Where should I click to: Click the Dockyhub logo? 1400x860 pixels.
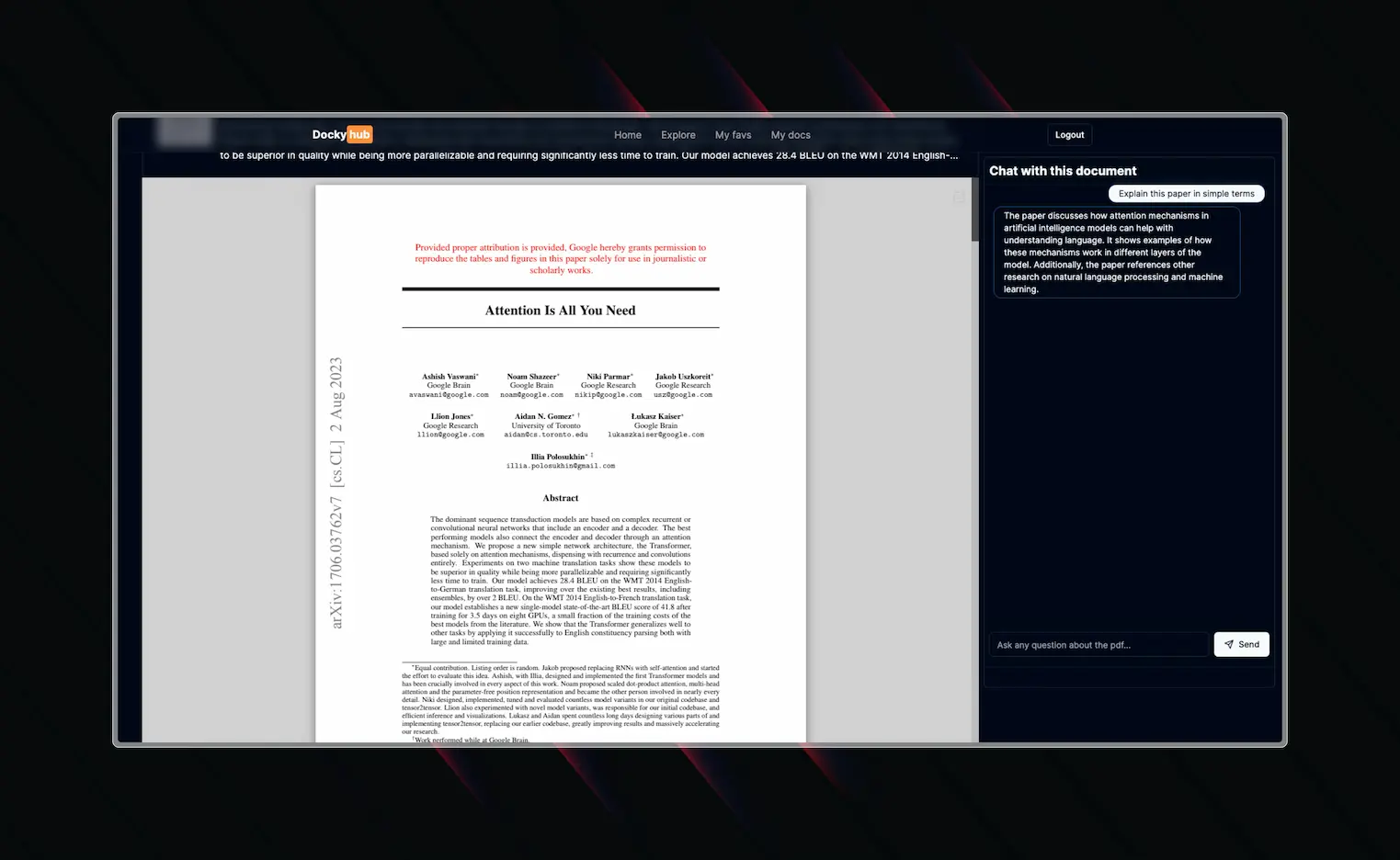click(342, 134)
